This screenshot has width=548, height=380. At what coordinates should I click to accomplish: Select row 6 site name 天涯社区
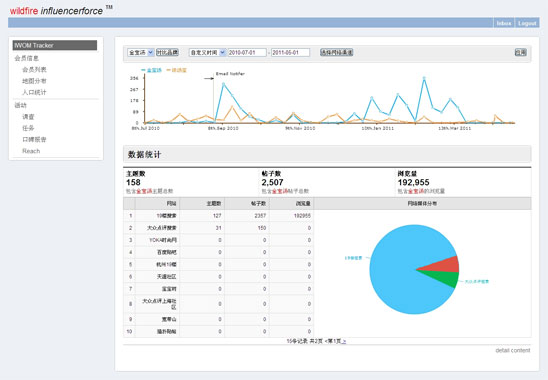click(167, 277)
